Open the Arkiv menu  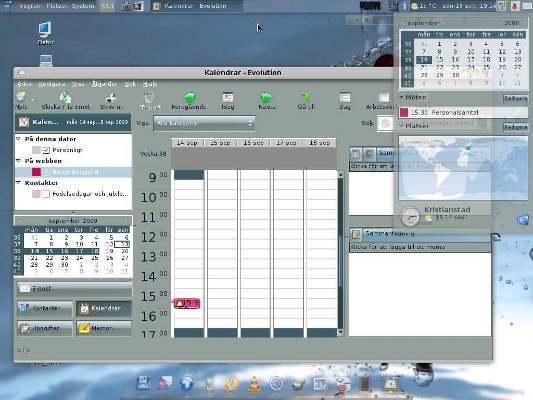[x=24, y=84]
